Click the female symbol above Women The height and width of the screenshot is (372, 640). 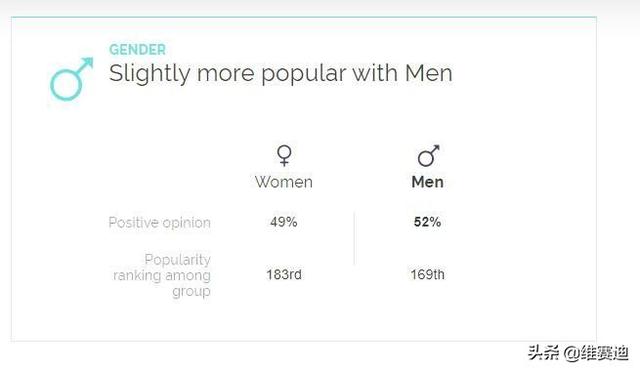pos(284,156)
